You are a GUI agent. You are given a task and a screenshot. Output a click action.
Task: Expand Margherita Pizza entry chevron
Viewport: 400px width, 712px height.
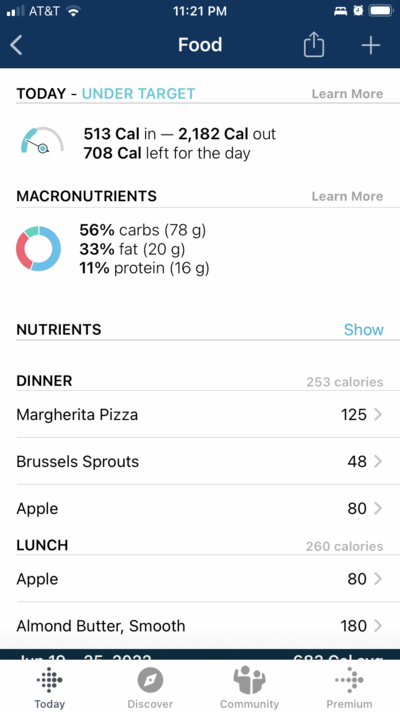pos(378,415)
